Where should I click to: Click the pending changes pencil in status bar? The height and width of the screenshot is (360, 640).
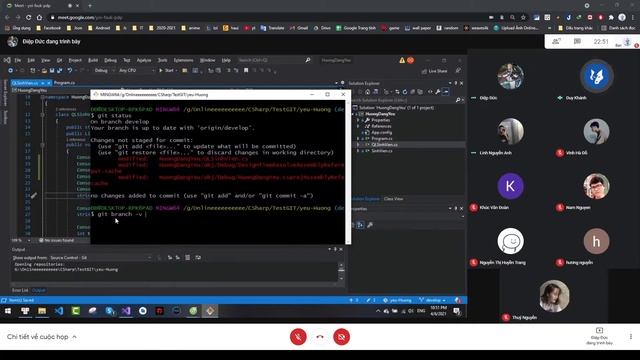pos(370,300)
